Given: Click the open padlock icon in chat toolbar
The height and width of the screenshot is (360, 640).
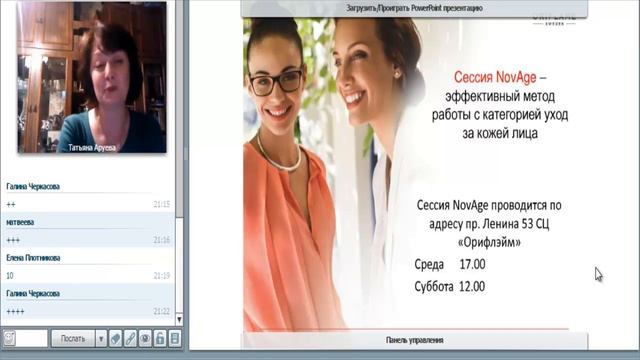Looking at the screenshot, I should point(160,339).
